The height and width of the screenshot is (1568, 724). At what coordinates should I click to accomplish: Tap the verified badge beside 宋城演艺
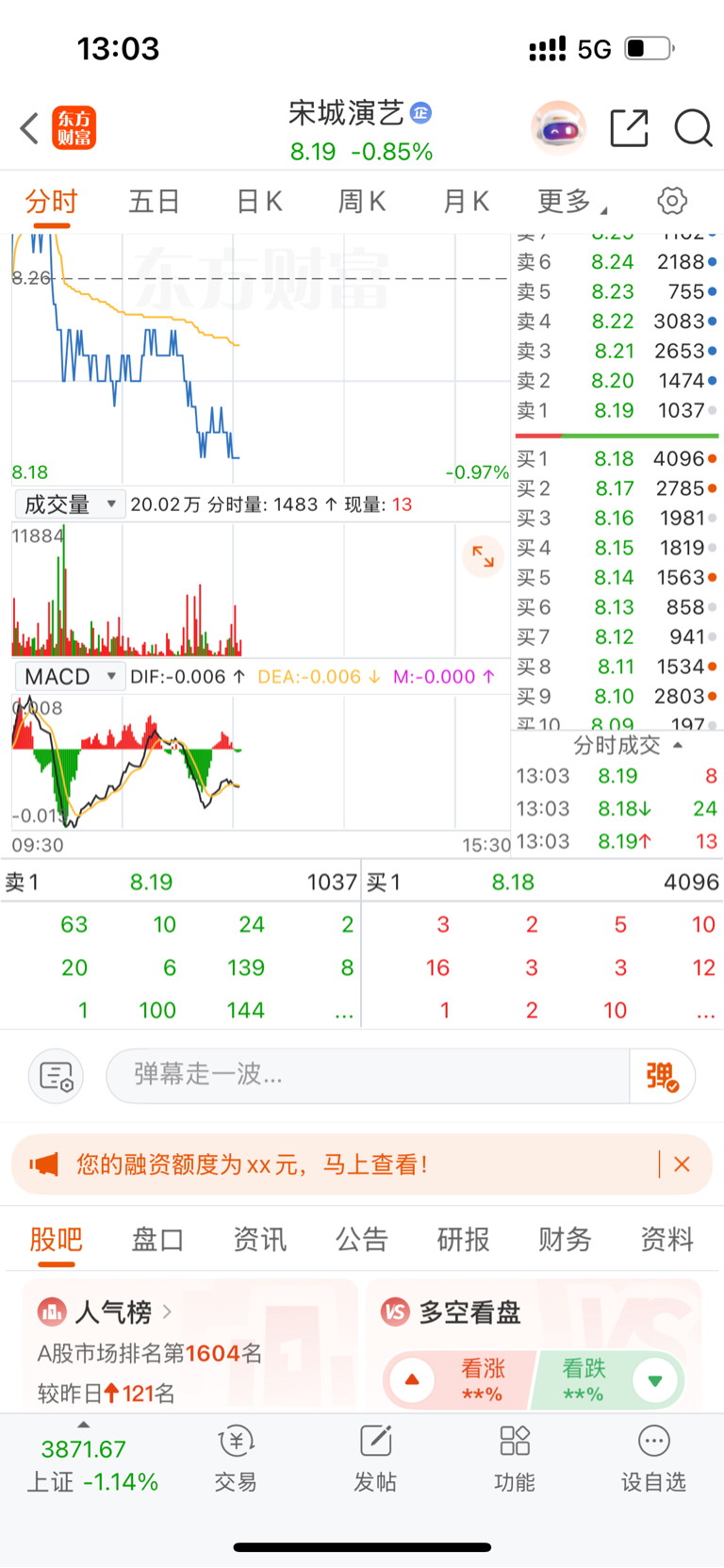(x=420, y=113)
